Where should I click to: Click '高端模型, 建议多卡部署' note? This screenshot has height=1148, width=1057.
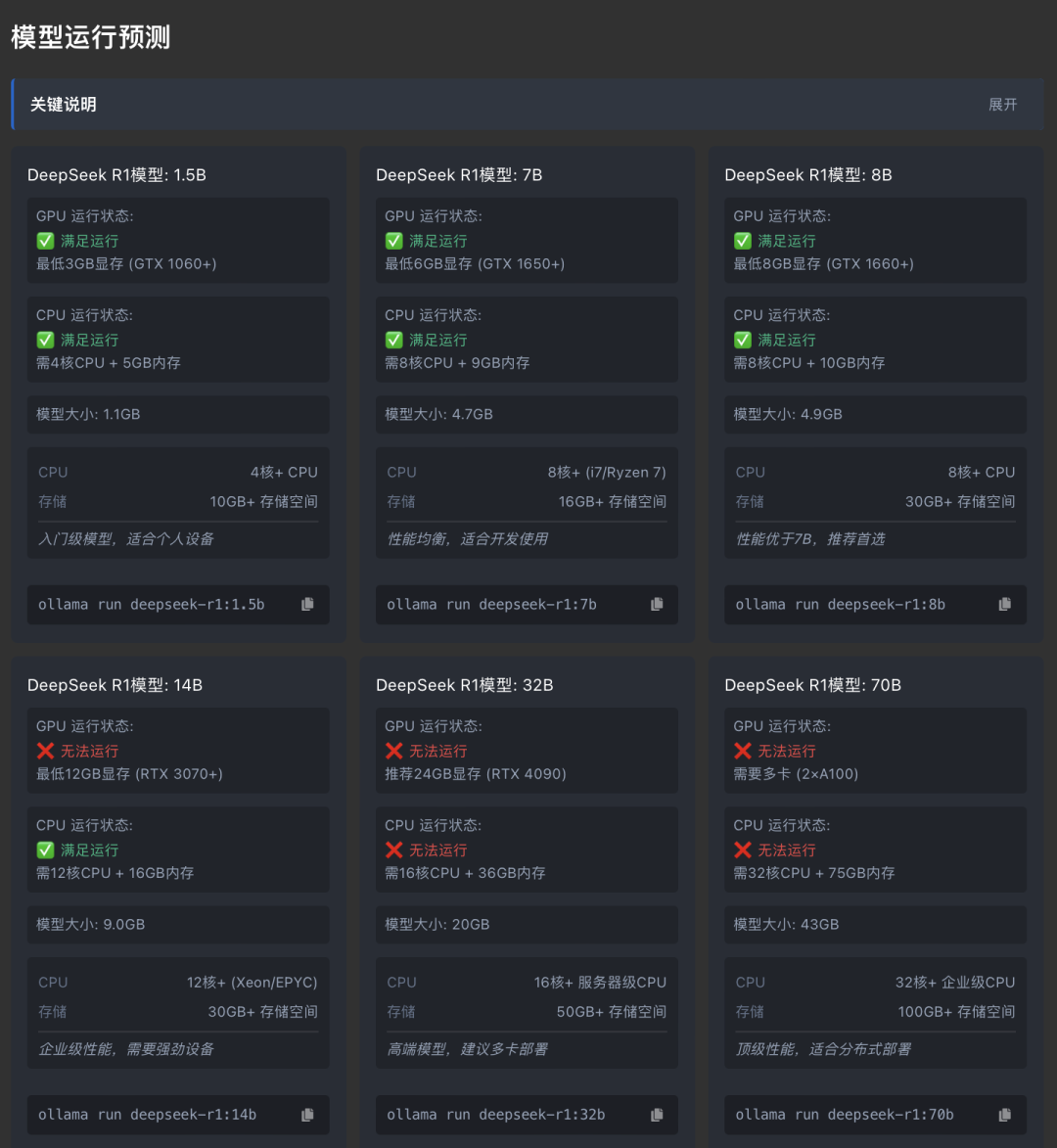click(467, 1050)
